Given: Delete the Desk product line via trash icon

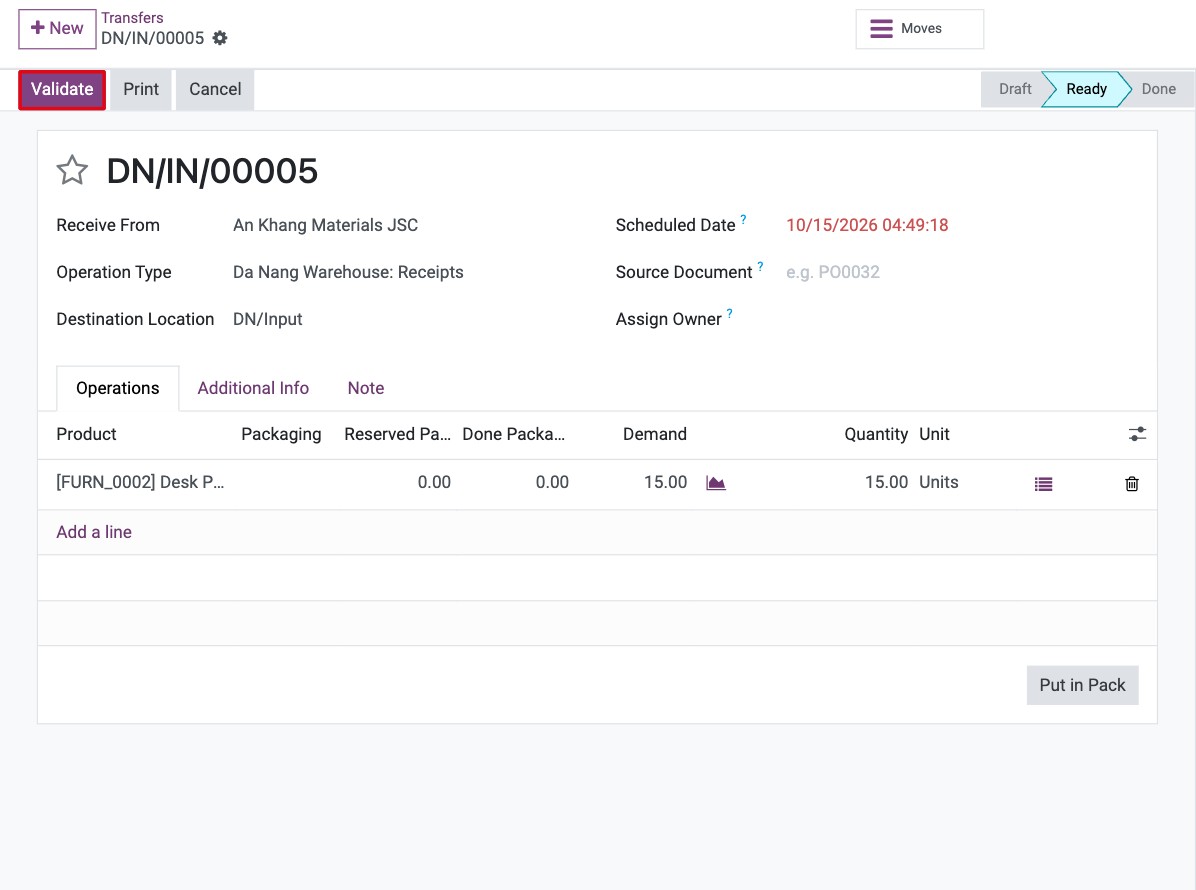Looking at the screenshot, I should pos(1132,484).
